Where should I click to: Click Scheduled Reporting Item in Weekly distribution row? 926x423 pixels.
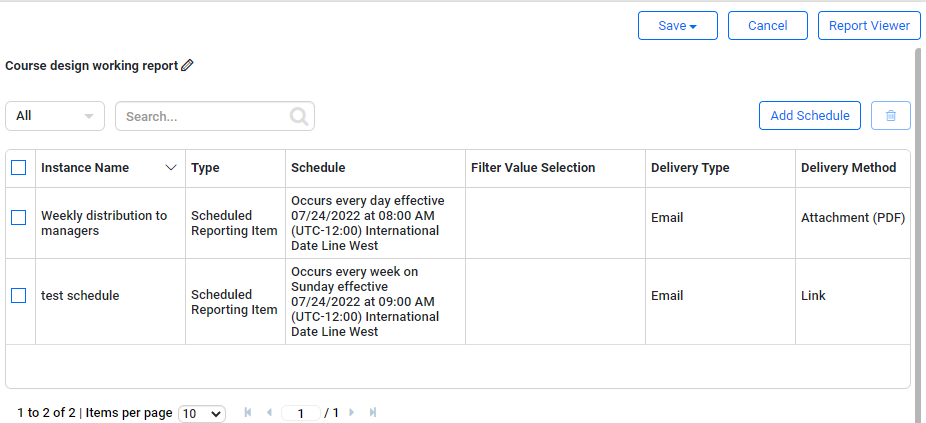click(x=235, y=223)
